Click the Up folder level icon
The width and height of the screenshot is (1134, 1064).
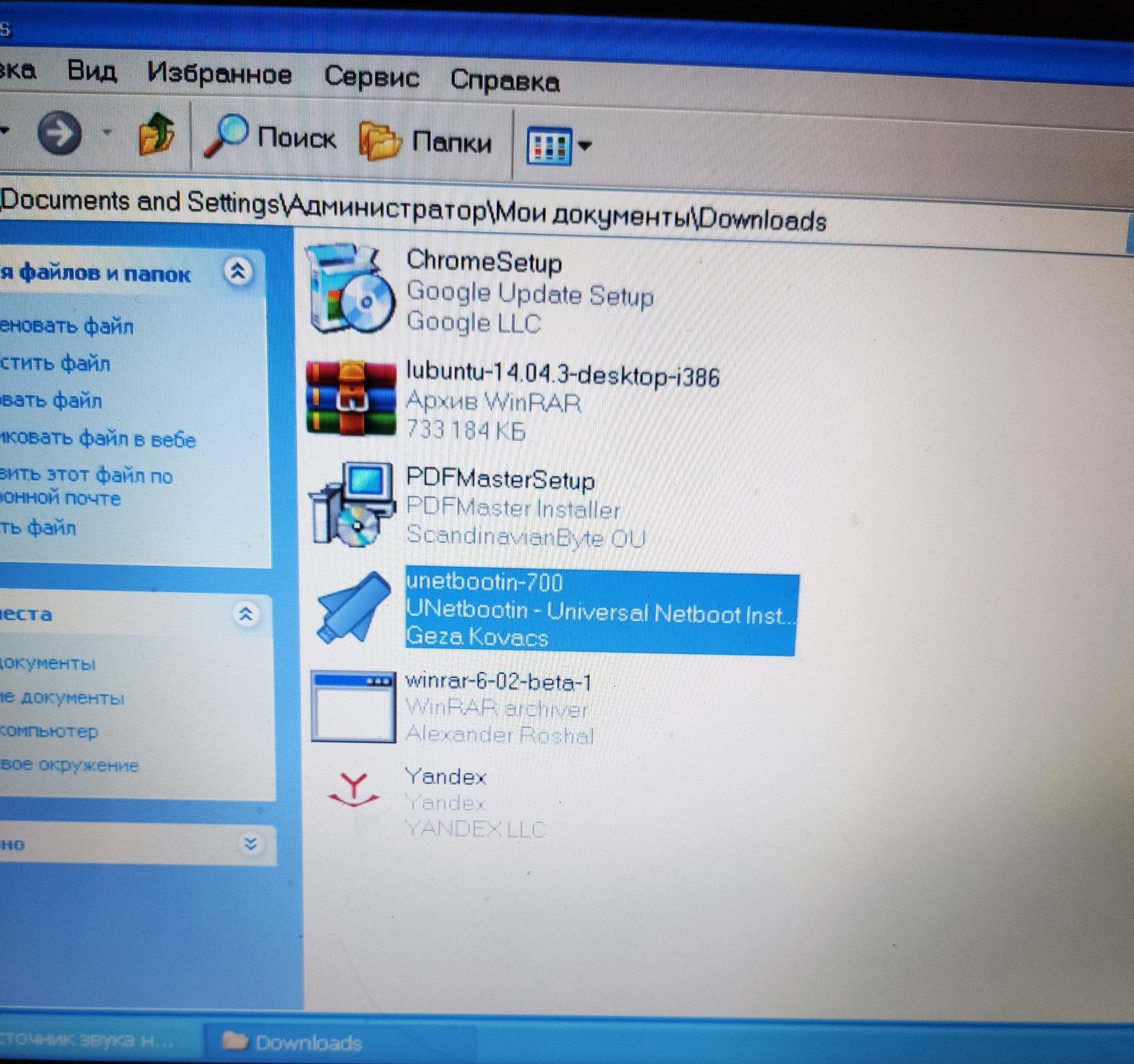156,134
